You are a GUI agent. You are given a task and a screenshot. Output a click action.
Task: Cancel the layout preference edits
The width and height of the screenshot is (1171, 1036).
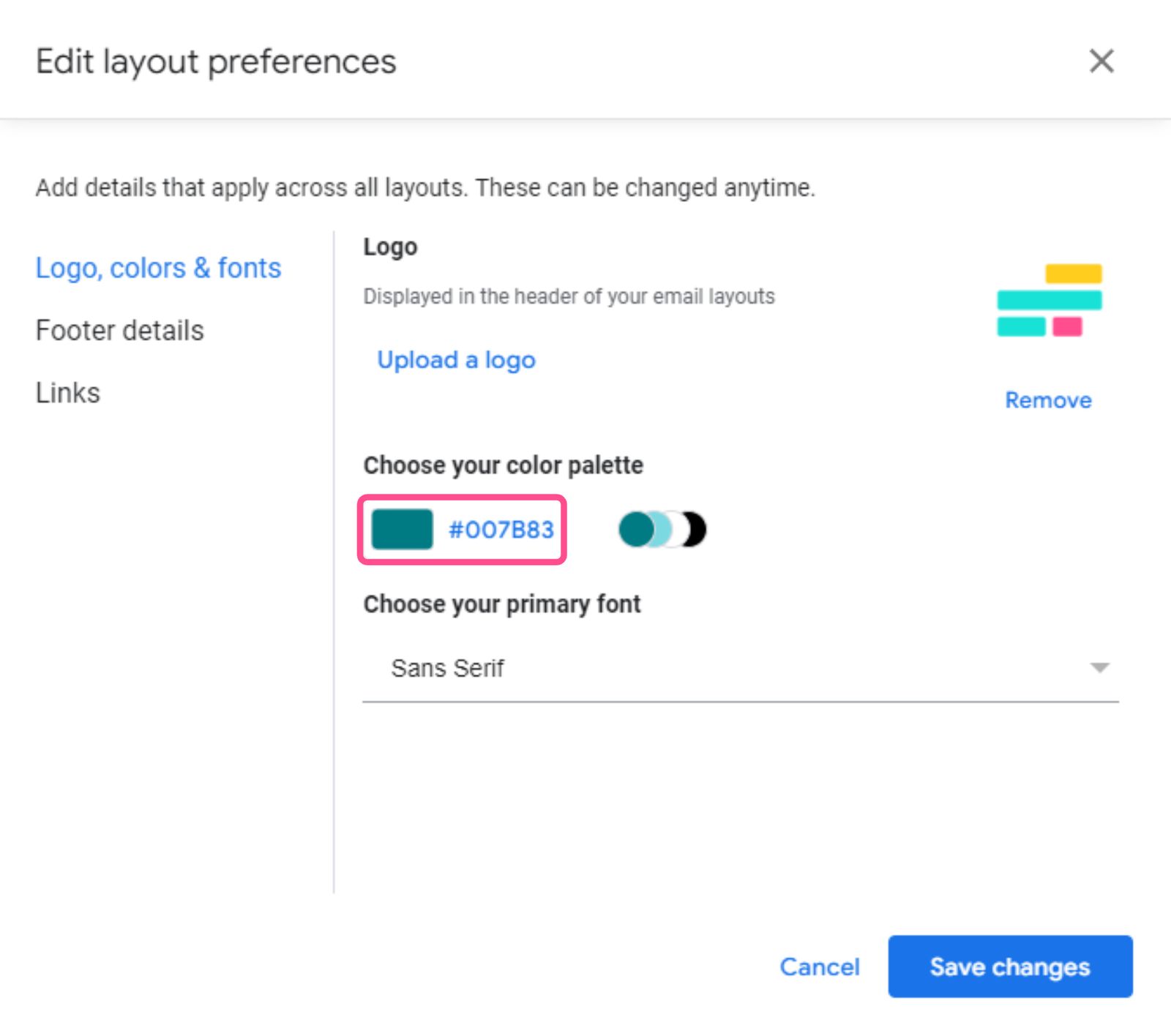coord(820,967)
